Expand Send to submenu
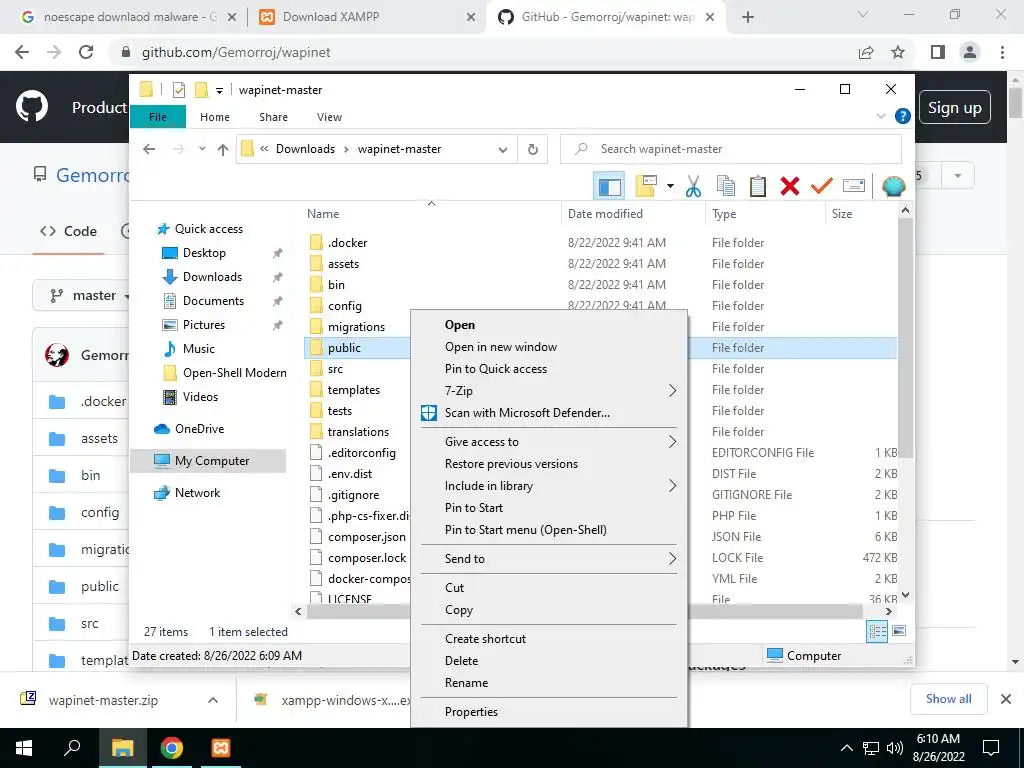Viewport: 1024px width, 768px height. click(x=549, y=559)
